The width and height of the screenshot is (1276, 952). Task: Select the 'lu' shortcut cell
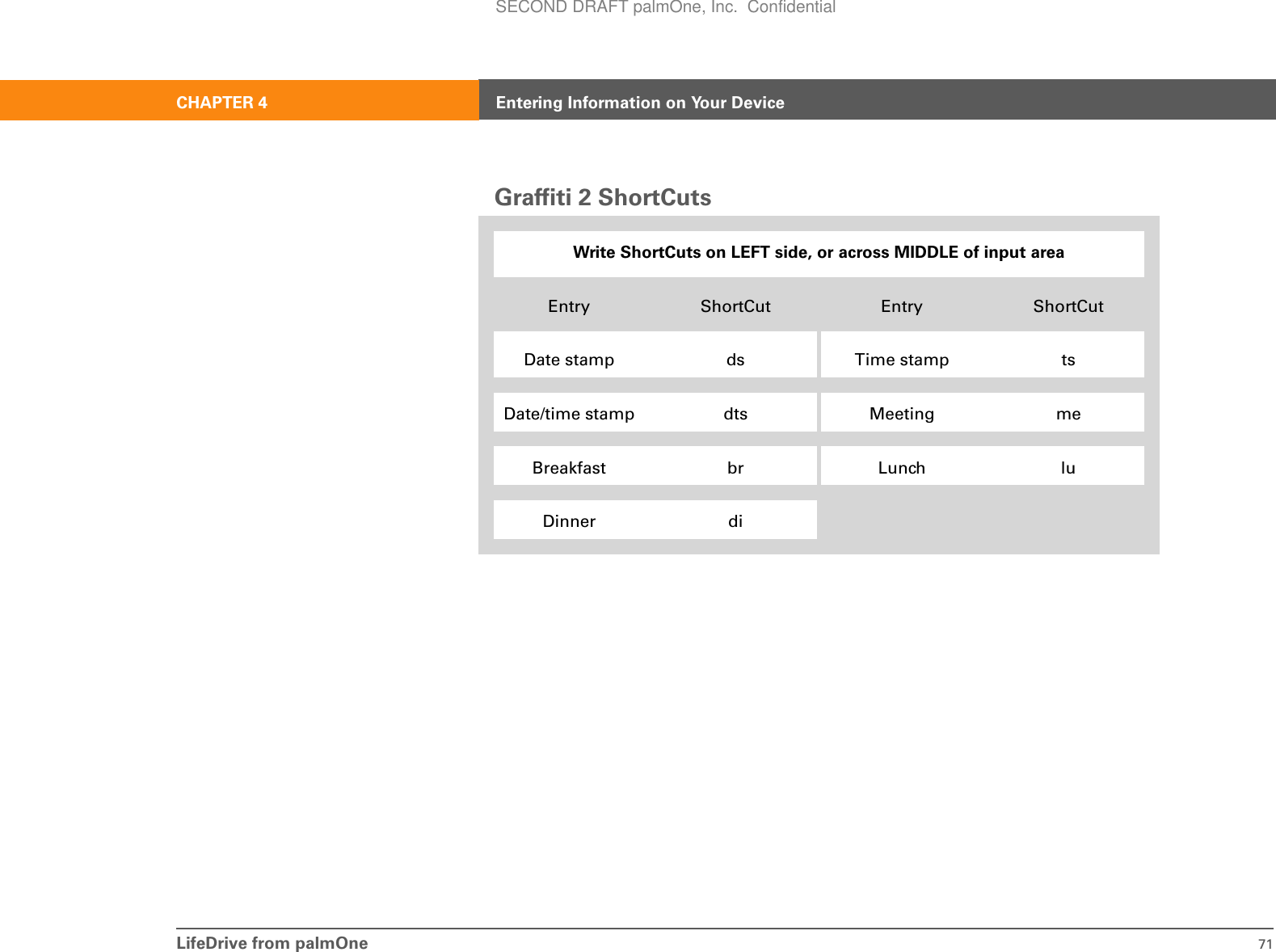click(1068, 468)
